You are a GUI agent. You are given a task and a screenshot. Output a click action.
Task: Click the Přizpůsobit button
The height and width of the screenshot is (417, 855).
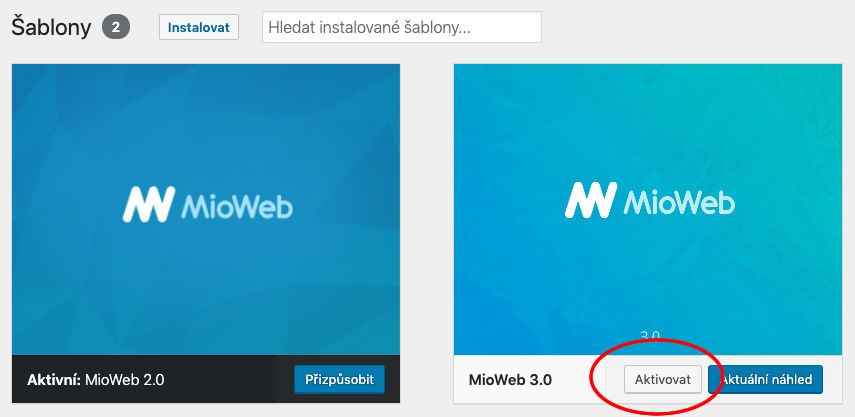[339, 379]
